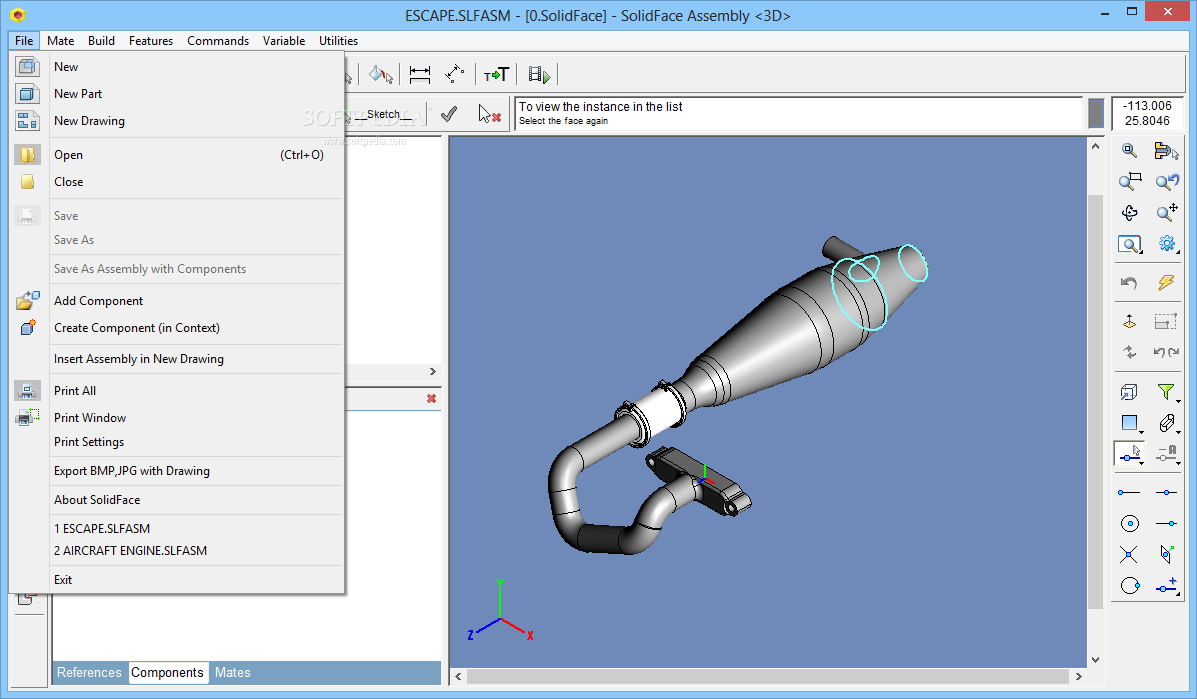Click the endpoint snap line icon
Screen dimensions: 1197x699
(1129, 493)
